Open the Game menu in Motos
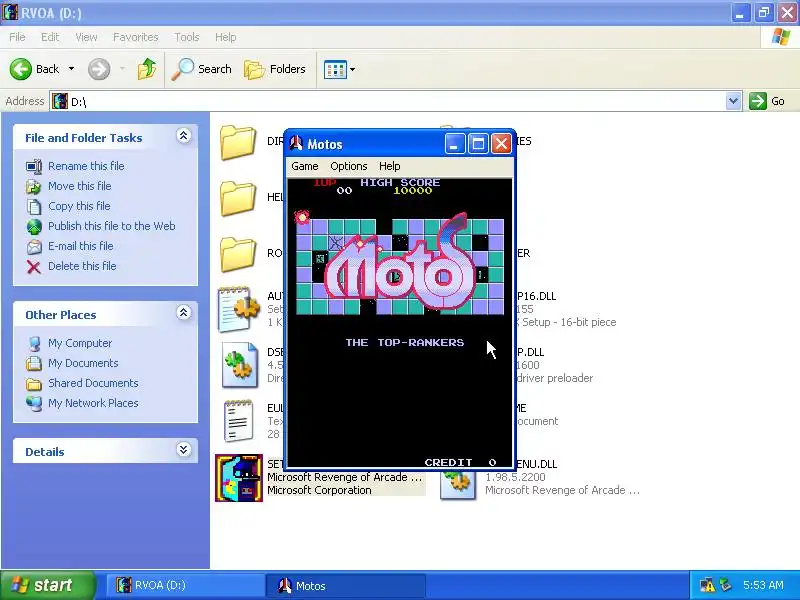The image size is (800, 600). pos(305,166)
